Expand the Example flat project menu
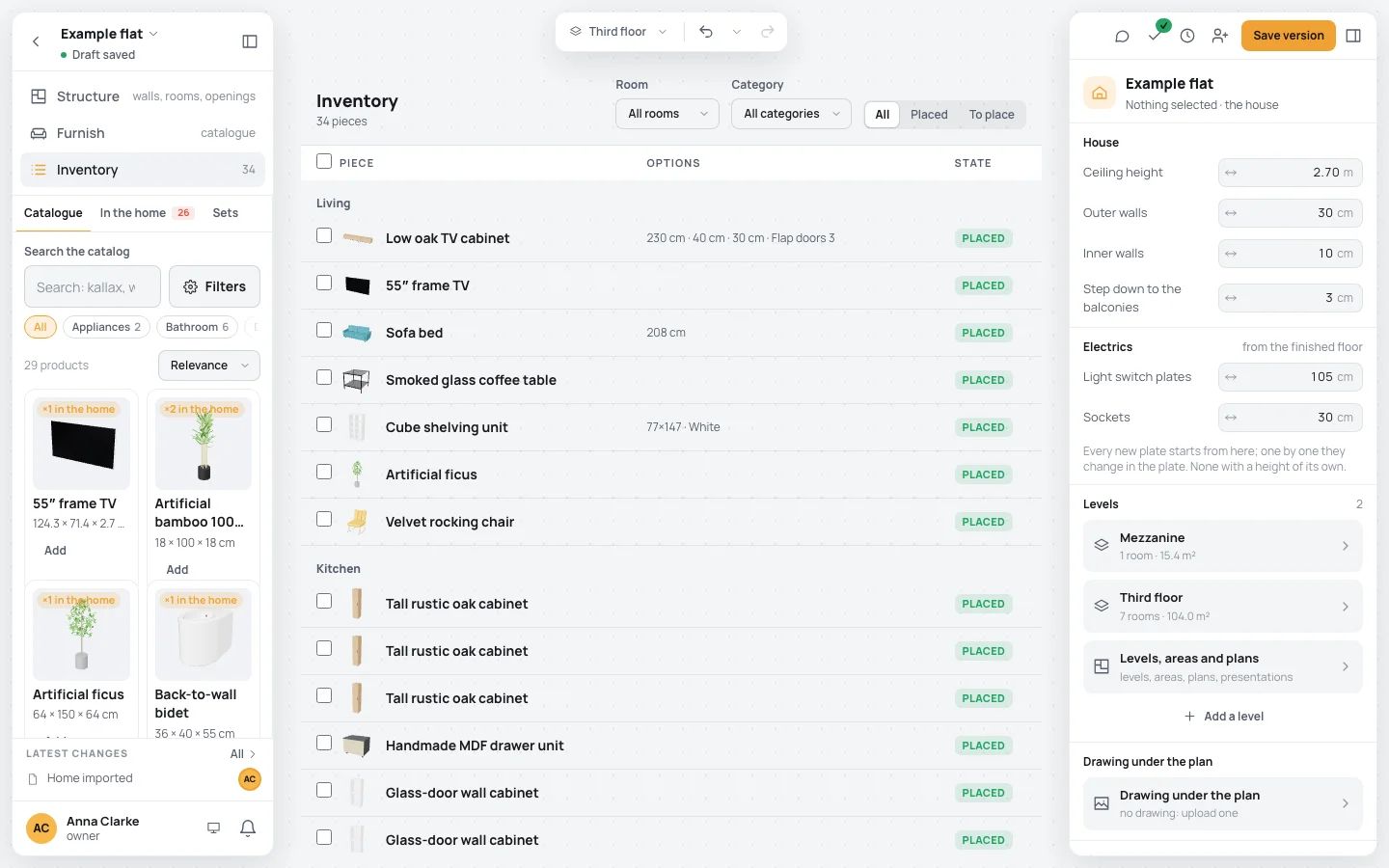This screenshot has width=1389, height=868. (109, 34)
